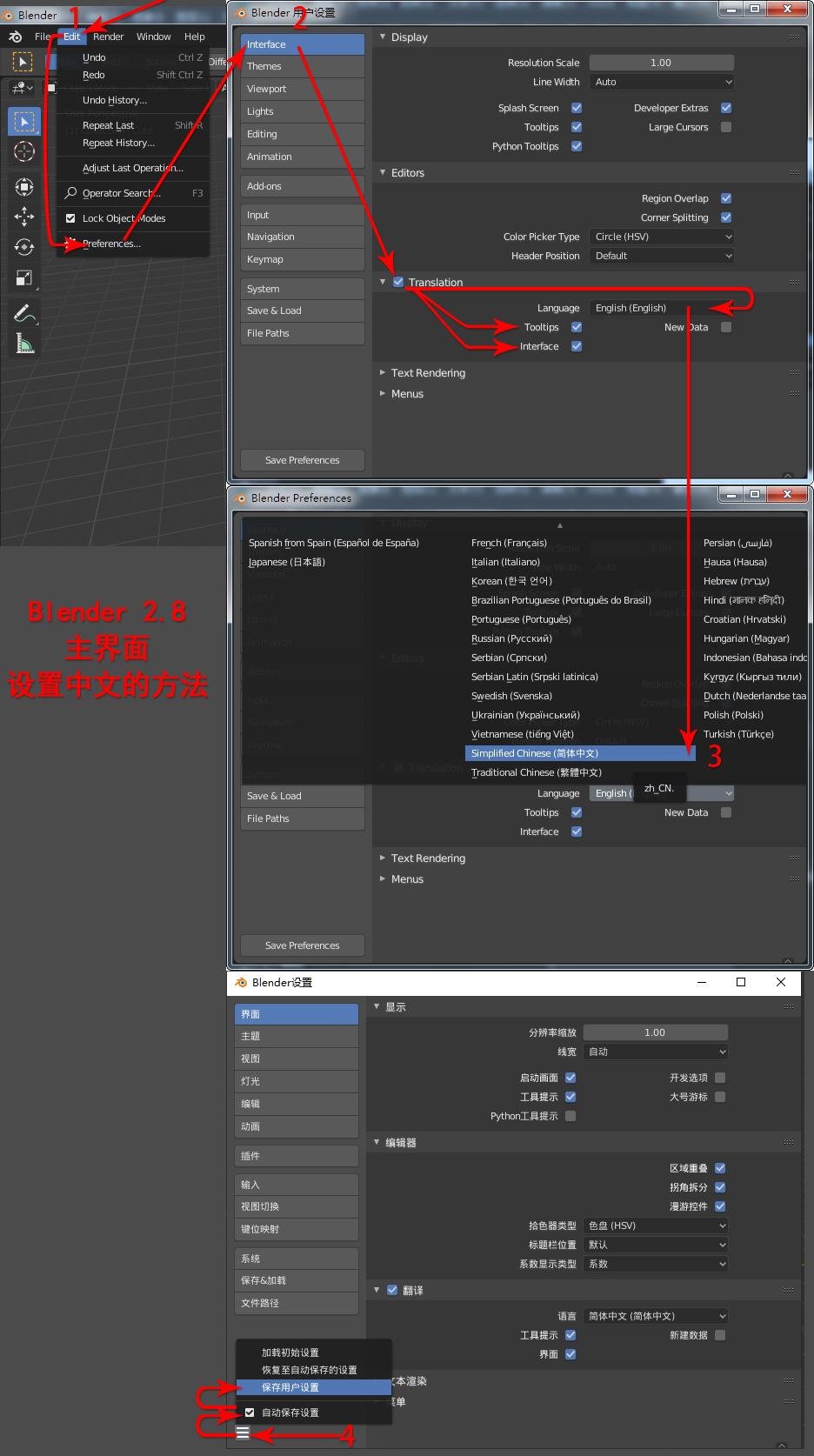Toggle Lock Object Modes in Edit menu
This screenshot has width=814, height=1456.
tap(71, 218)
